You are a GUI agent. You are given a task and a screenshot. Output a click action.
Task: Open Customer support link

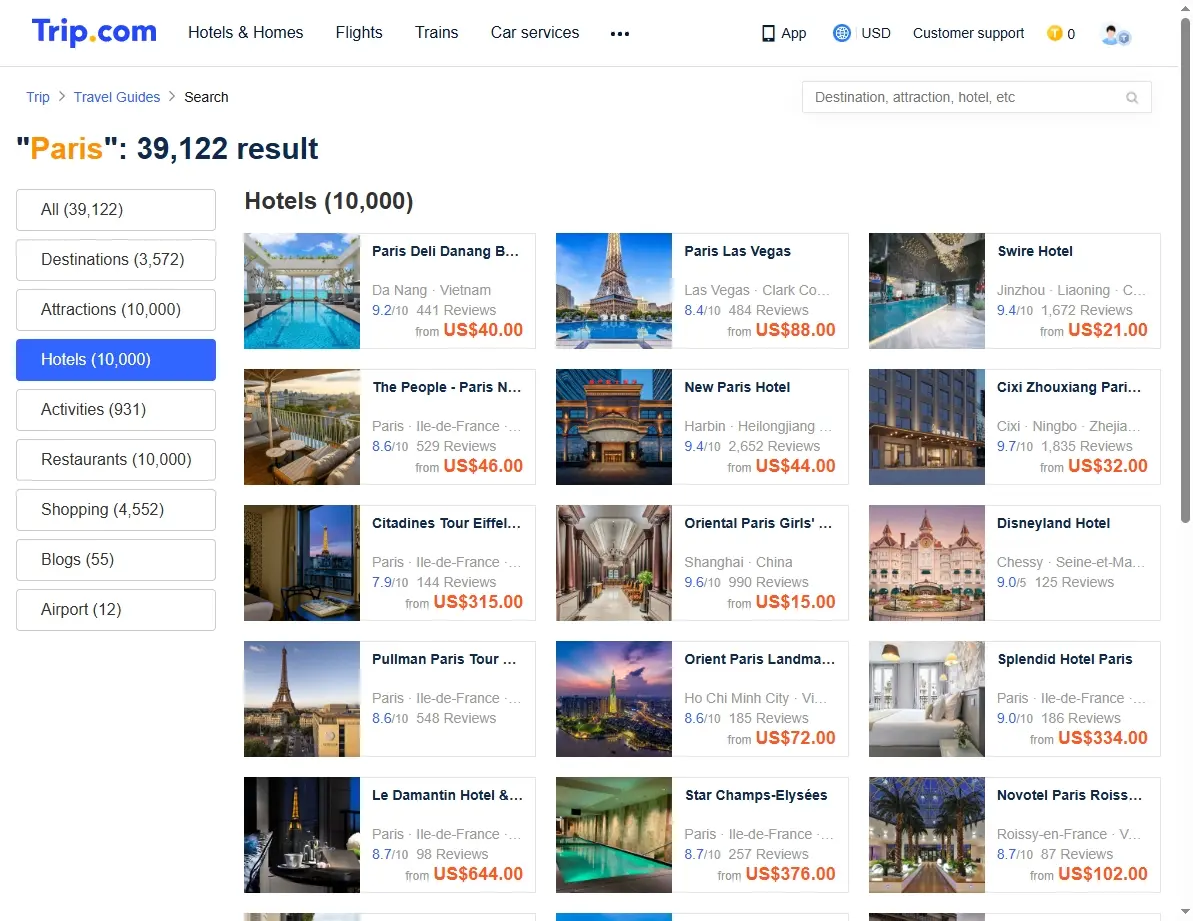969,33
